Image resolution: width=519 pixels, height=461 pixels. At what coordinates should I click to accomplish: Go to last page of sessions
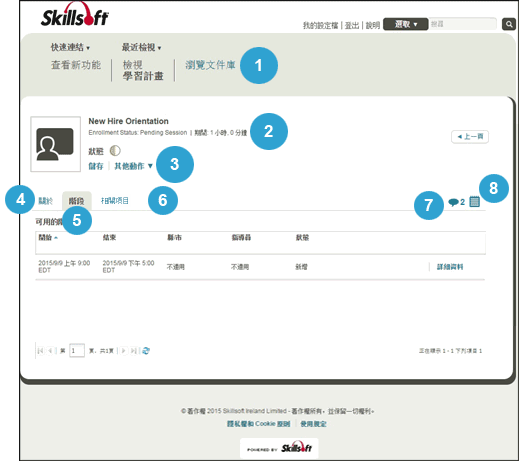tap(133, 351)
